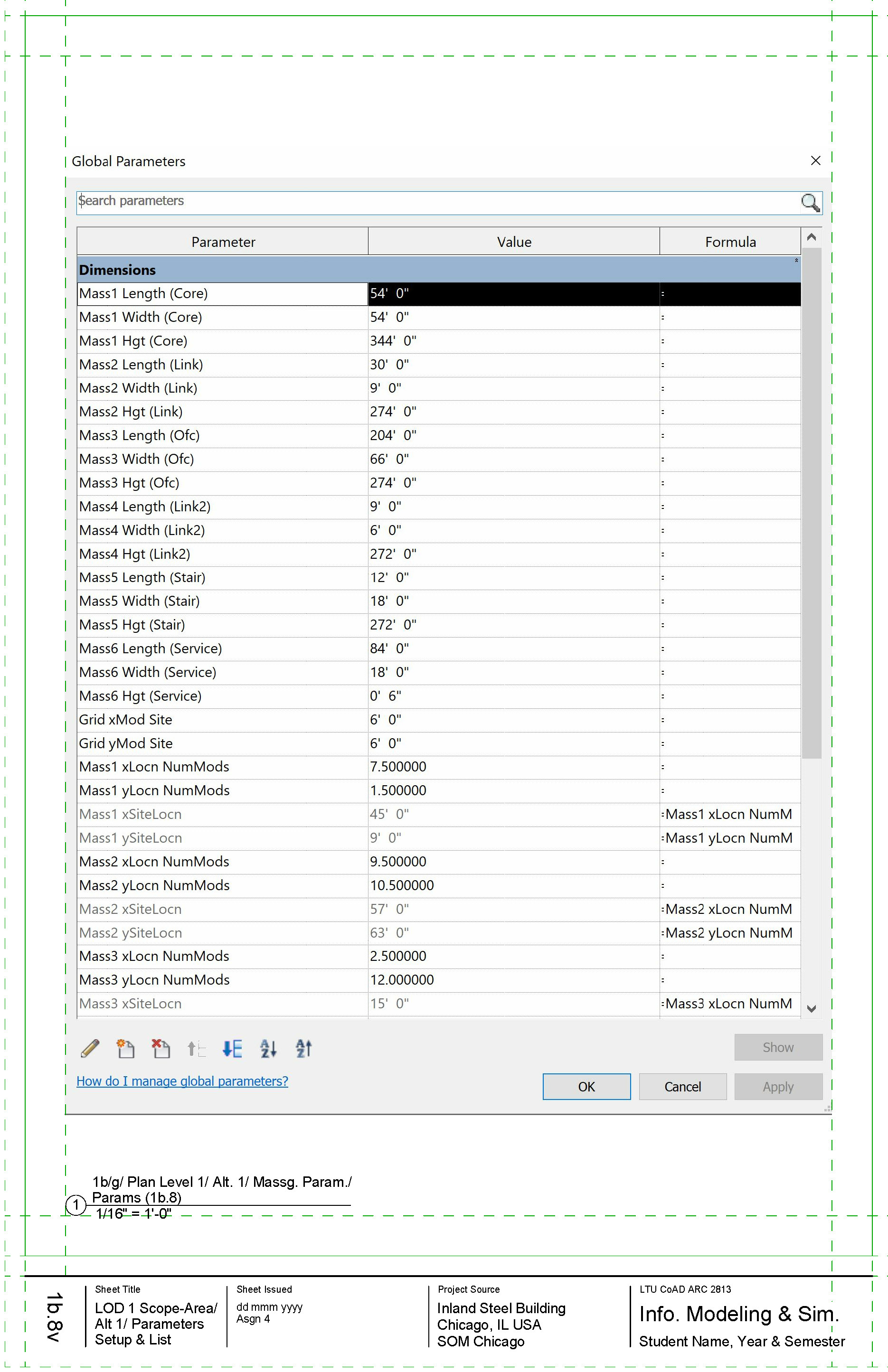Sort parameters in descending order
The height and width of the screenshot is (1372, 888).
(x=303, y=1049)
